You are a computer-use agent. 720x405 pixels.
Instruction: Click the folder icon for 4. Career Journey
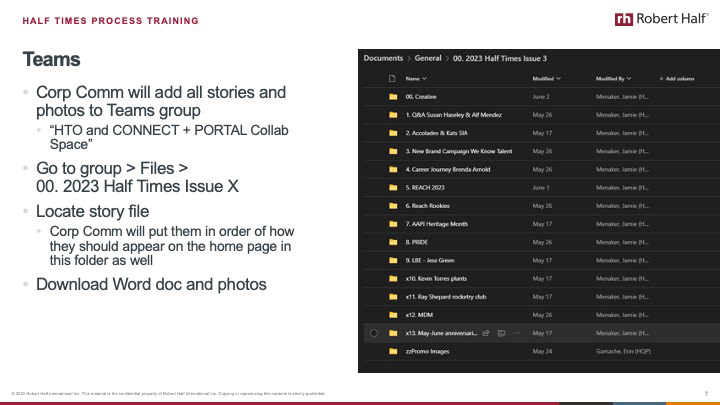393,169
